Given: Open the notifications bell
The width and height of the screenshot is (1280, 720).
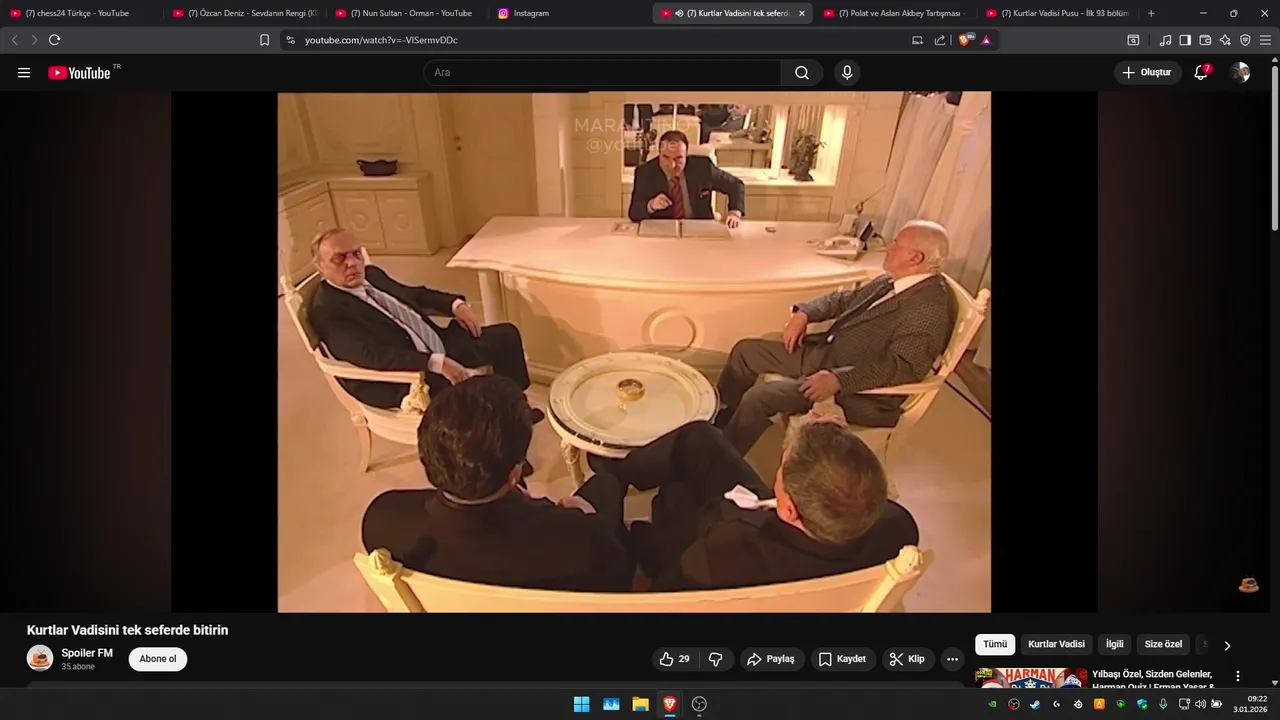Looking at the screenshot, I should pos(1202,72).
